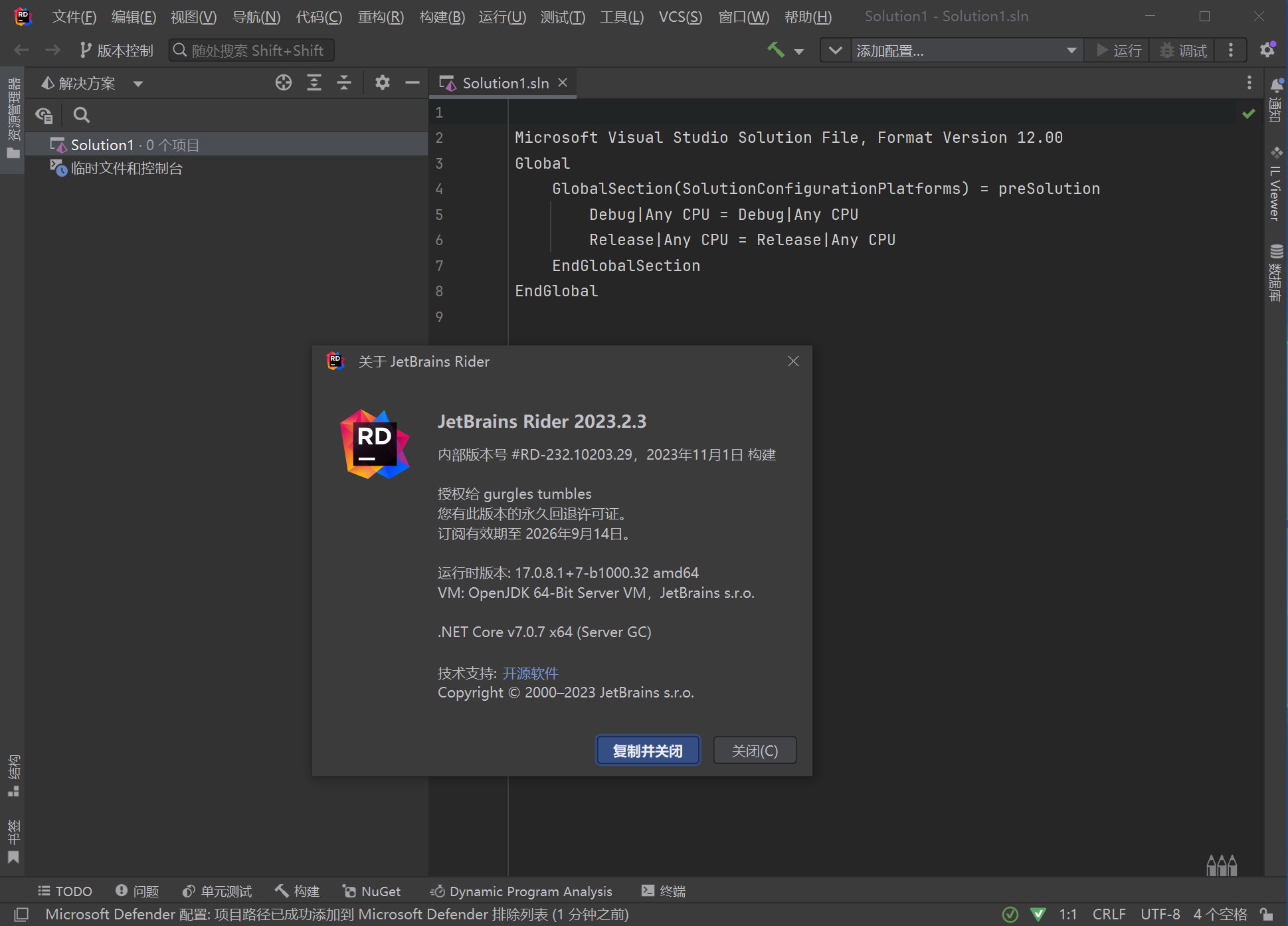Click the UTF-8 encoding indicator
1288x926 pixels.
pyautogui.click(x=1160, y=914)
